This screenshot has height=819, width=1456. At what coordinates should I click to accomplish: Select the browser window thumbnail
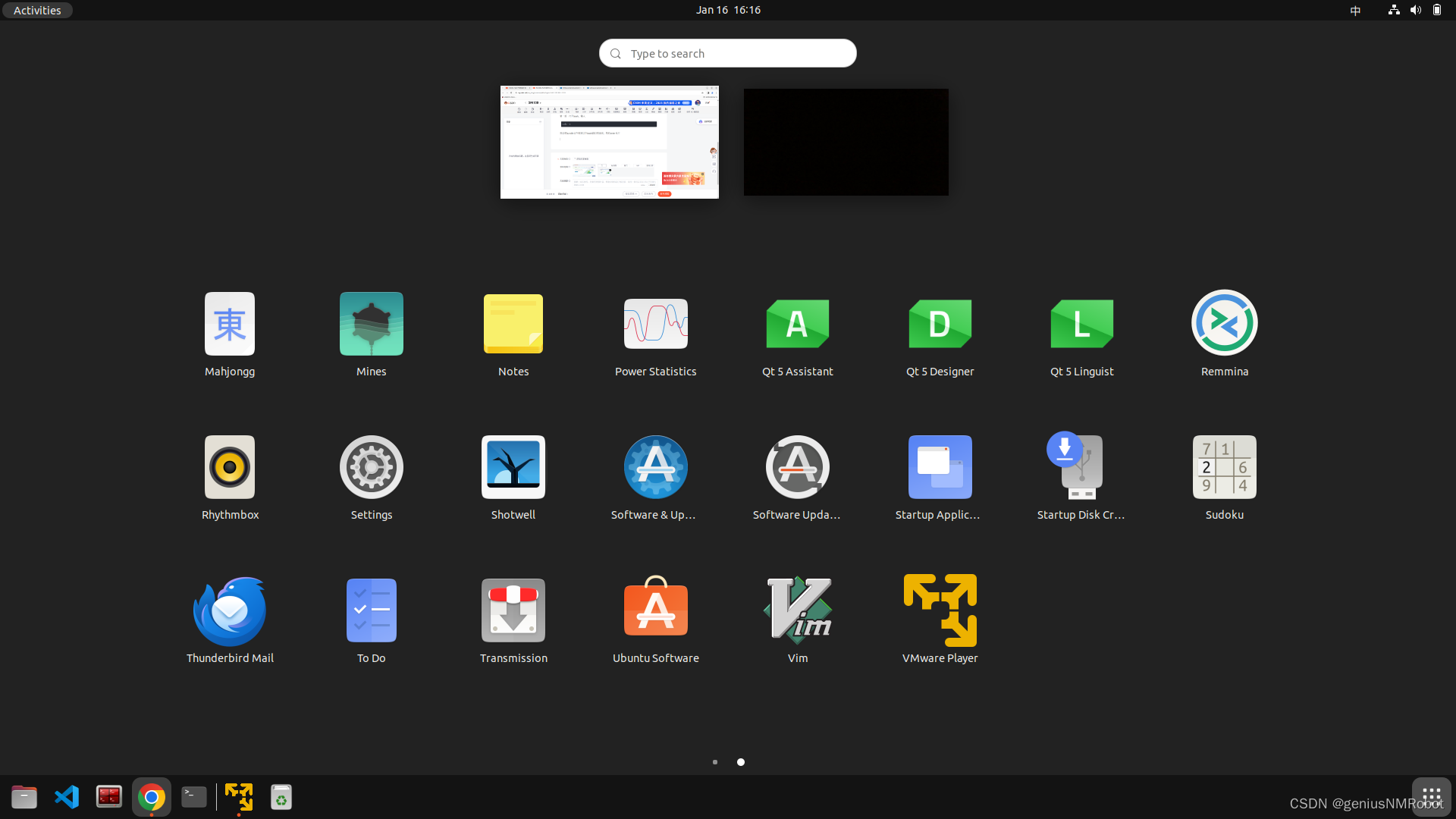609,142
